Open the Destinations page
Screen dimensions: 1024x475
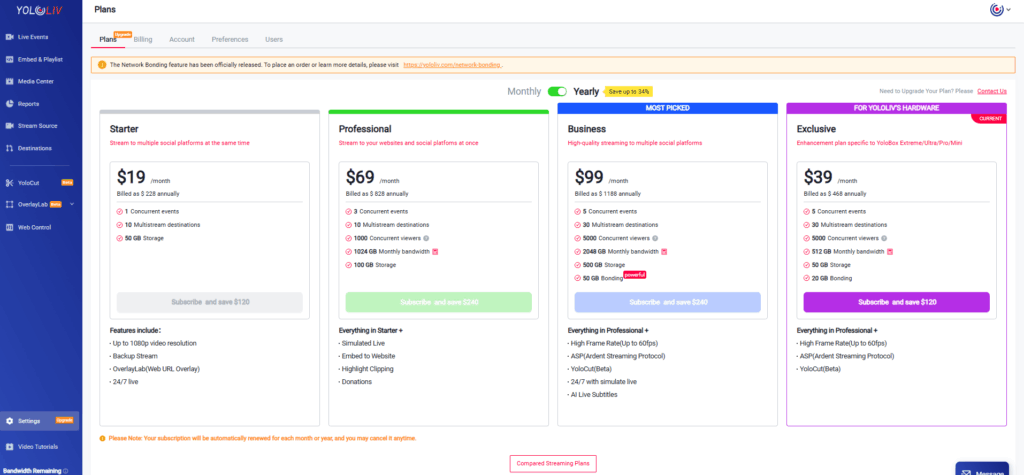point(35,148)
